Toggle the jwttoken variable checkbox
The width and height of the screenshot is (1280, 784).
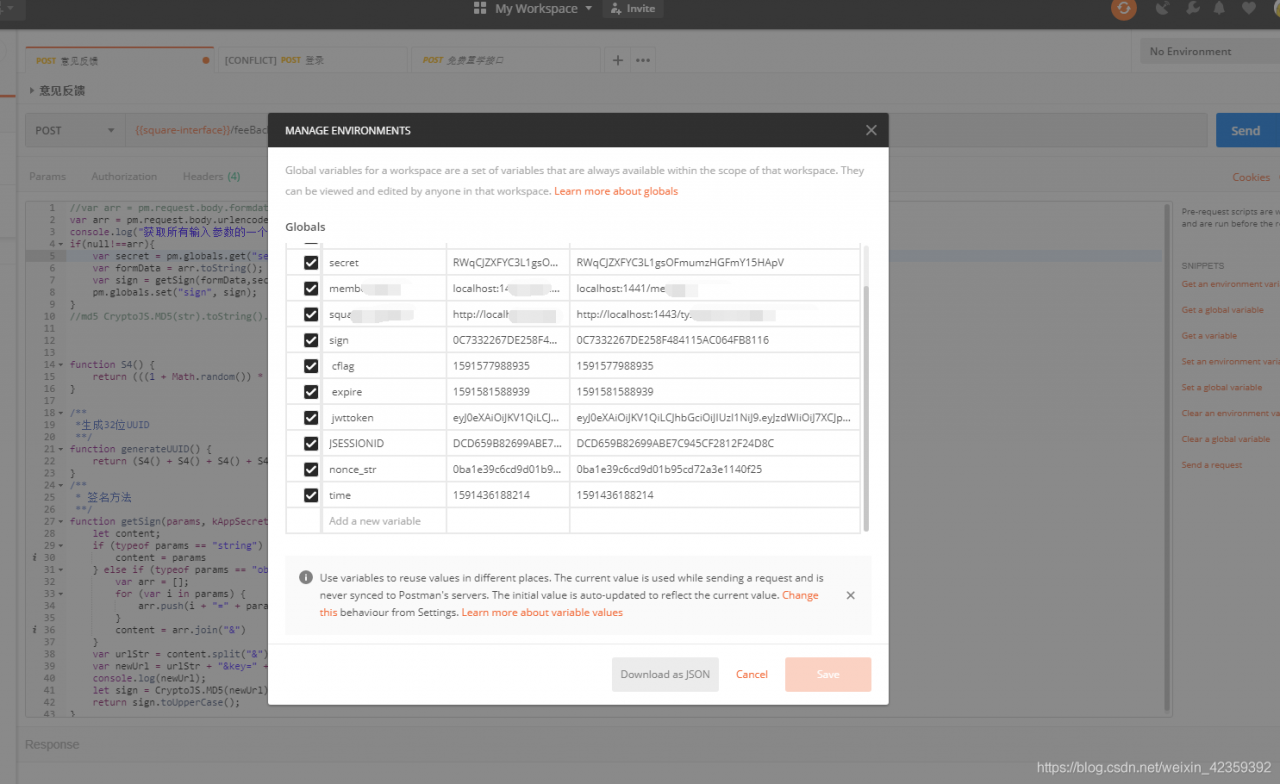310,418
